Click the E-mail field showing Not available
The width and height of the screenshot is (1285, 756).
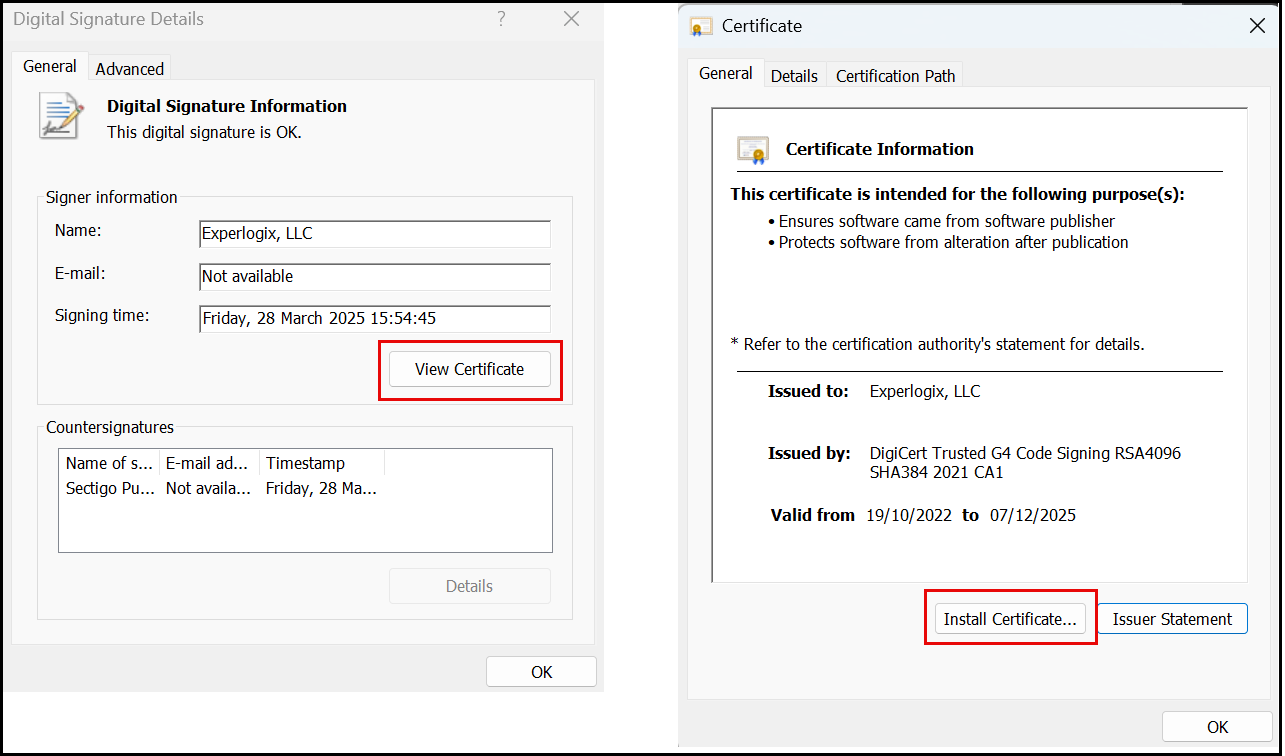pos(375,277)
